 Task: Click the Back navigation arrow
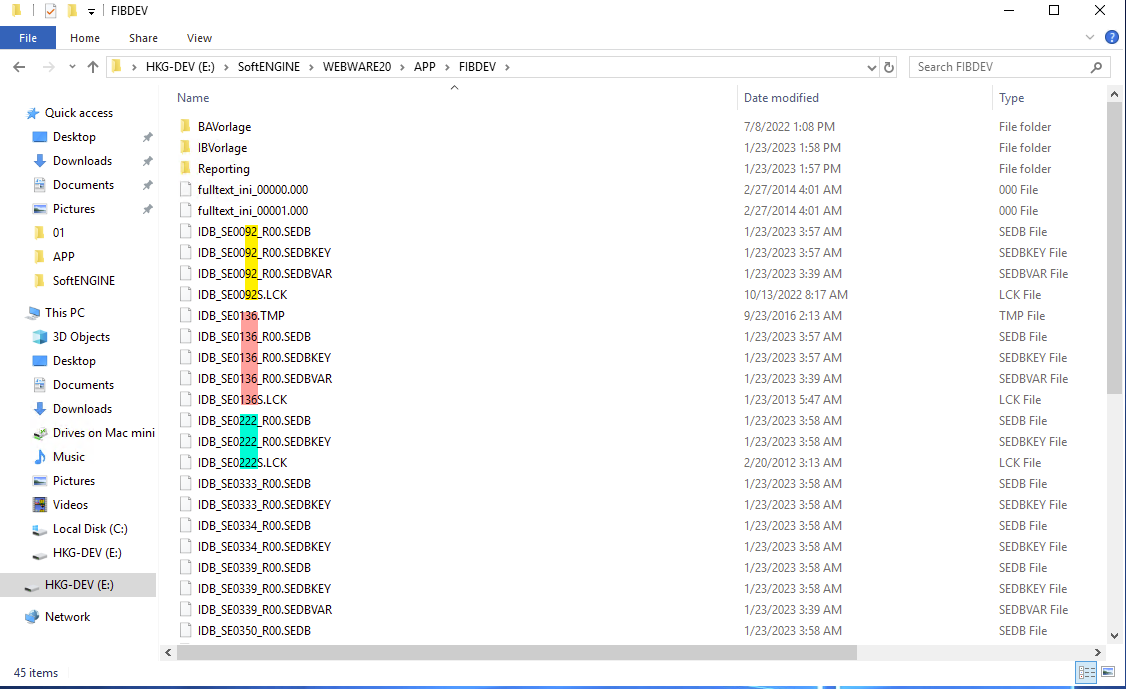(19, 67)
